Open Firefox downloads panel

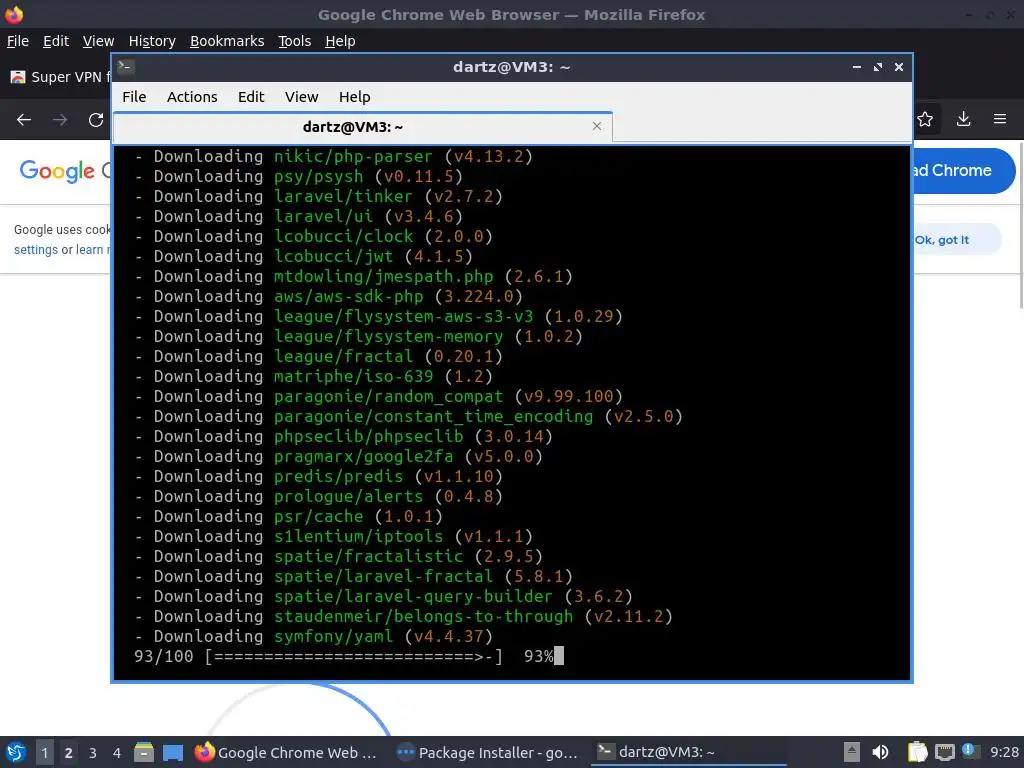963,120
